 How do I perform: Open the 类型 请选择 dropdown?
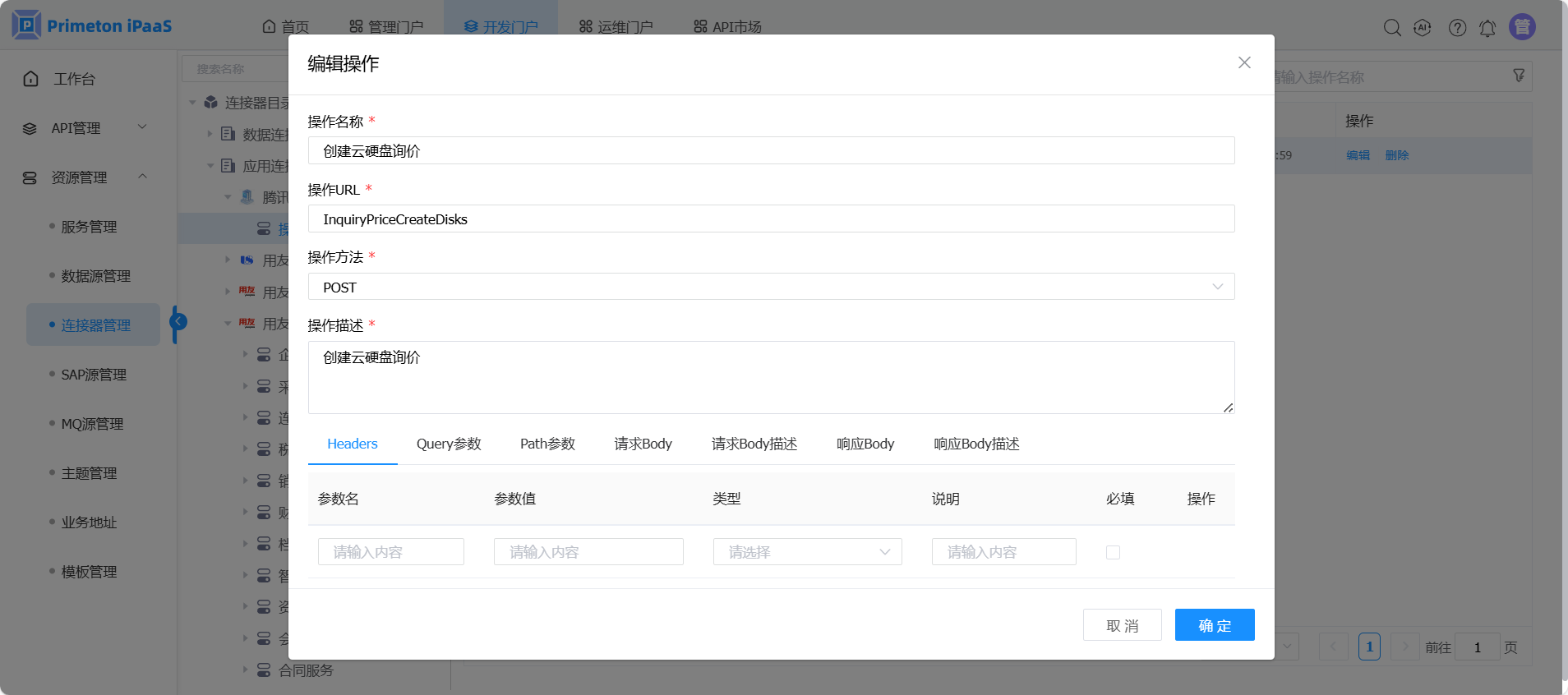[x=807, y=552]
